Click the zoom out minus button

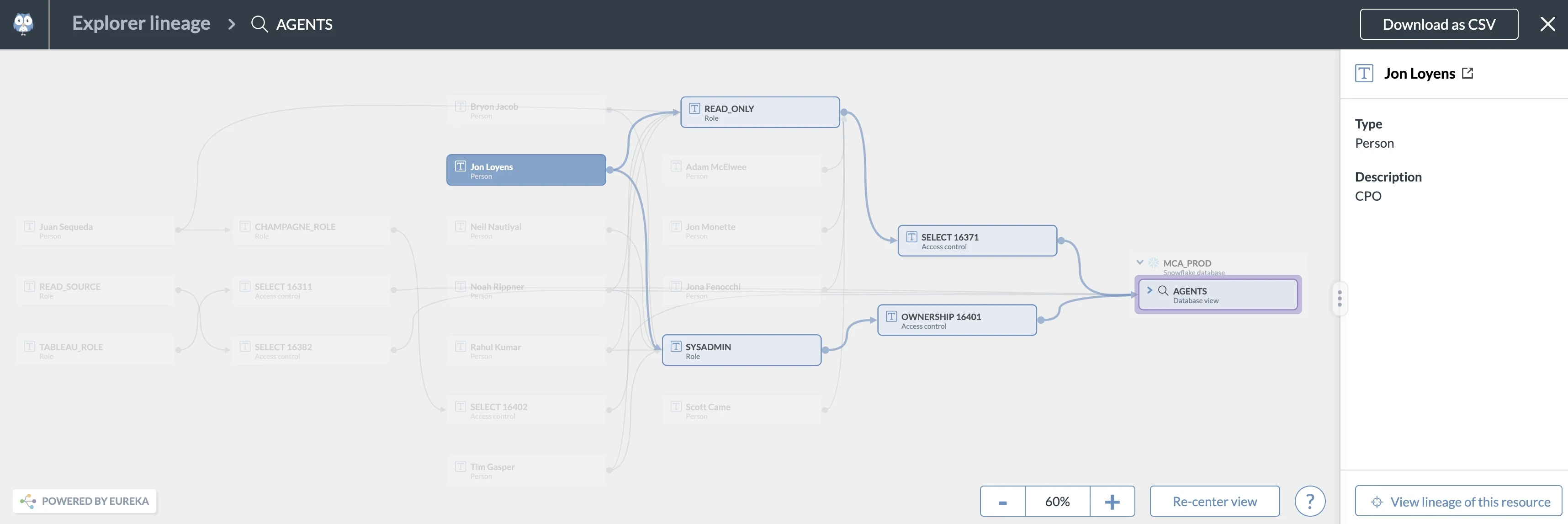pos(1002,501)
